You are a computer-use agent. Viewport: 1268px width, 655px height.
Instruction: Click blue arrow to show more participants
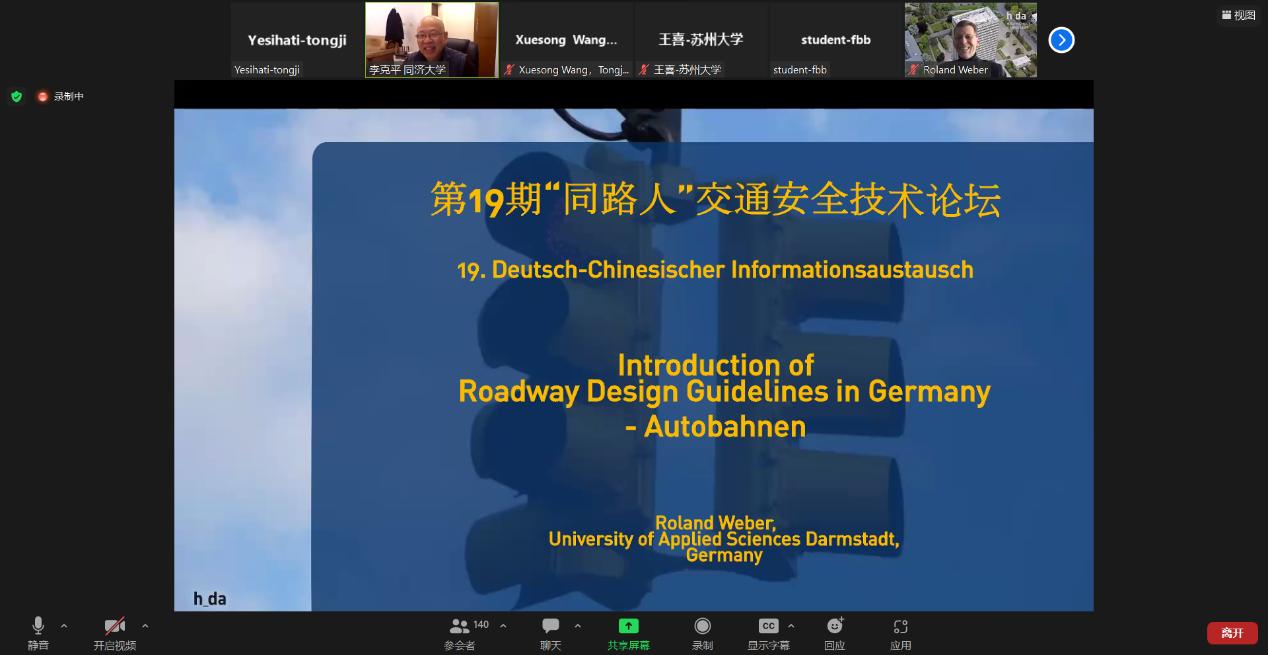click(1061, 40)
